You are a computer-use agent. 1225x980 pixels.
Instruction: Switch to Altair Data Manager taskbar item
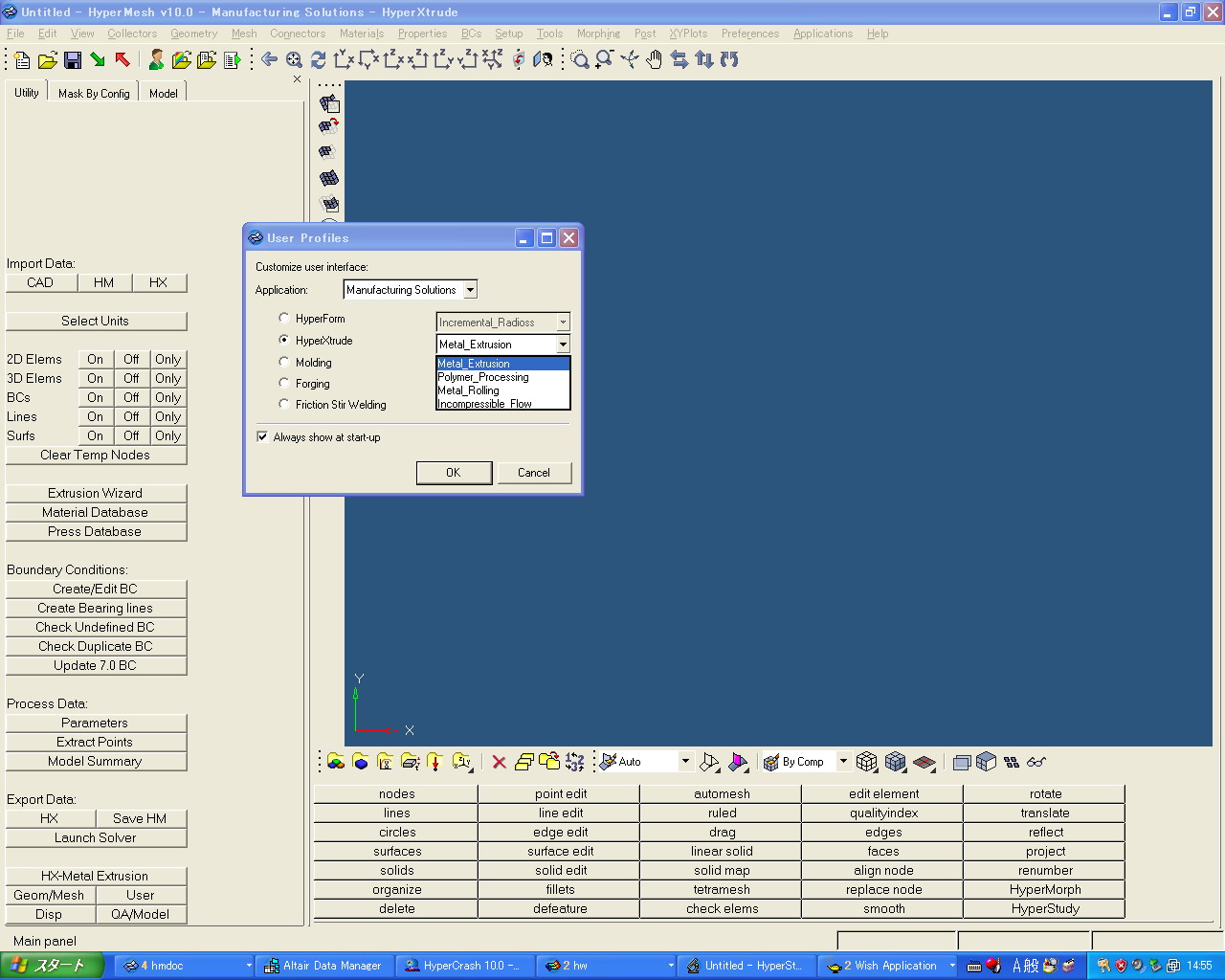(x=323, y=966)
